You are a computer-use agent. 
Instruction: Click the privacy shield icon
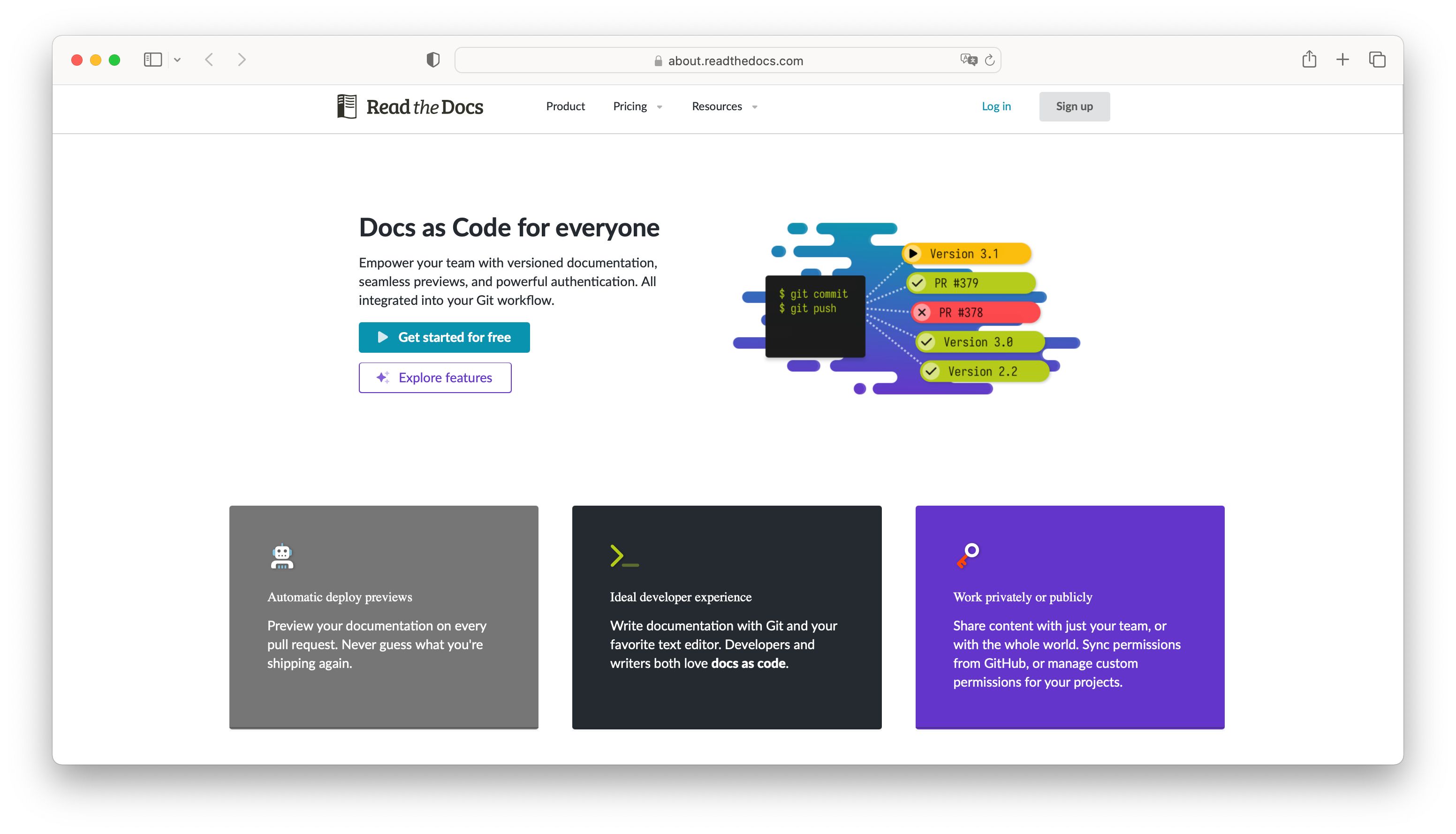click(x=433, y=60)
